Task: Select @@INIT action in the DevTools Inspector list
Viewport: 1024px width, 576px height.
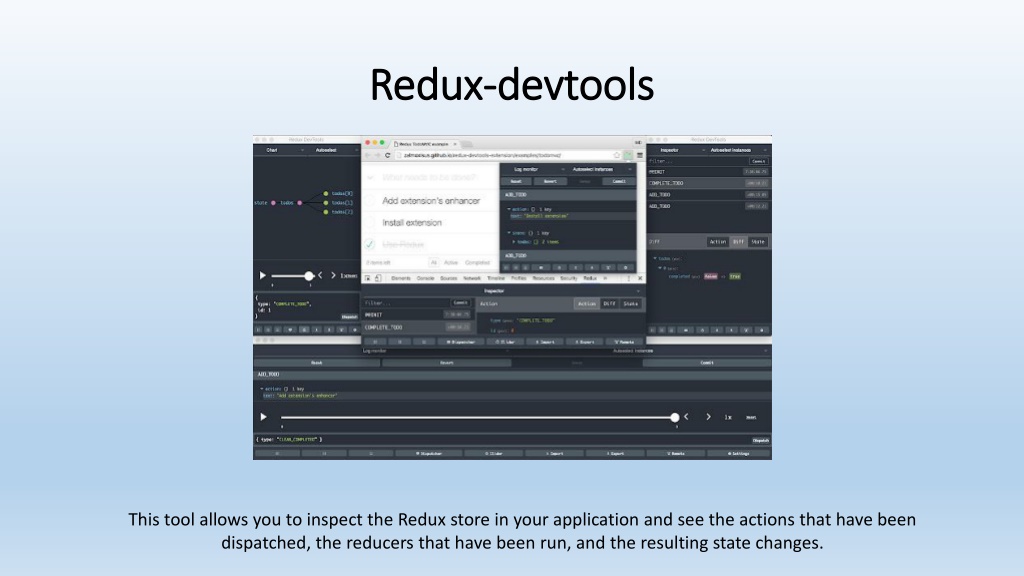Action: click(x=417, y=315)
